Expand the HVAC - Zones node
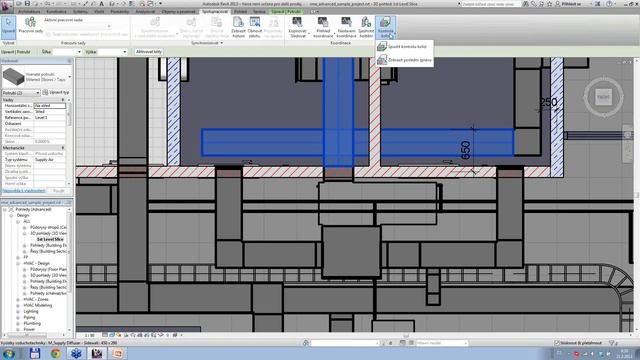 18,300
